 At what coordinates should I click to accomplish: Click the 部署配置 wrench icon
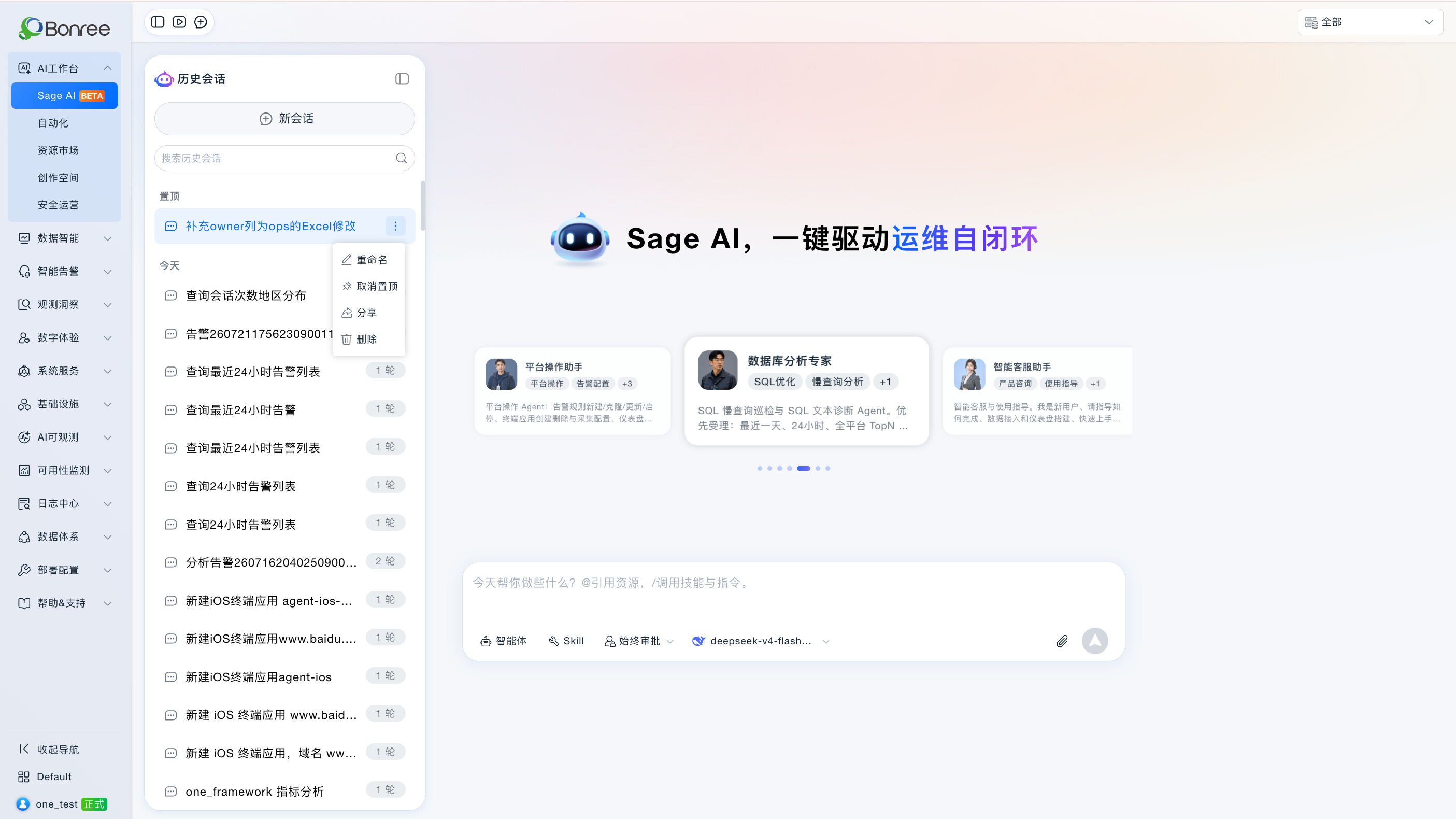24,570
